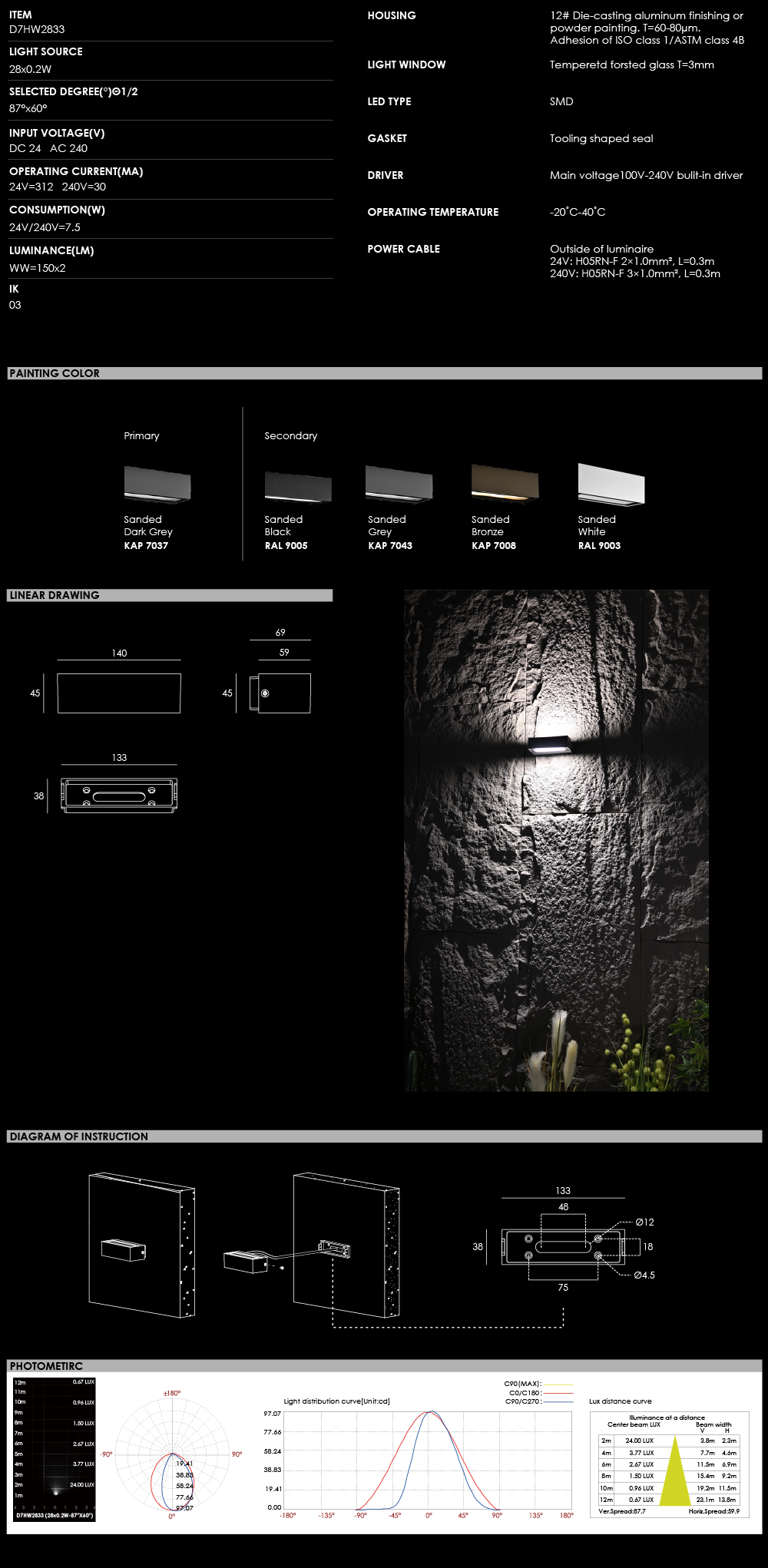The height and width of the screenshot is (1568, 768).
Task: Click the polar light distribution chart
Action: pos(172,1454)
